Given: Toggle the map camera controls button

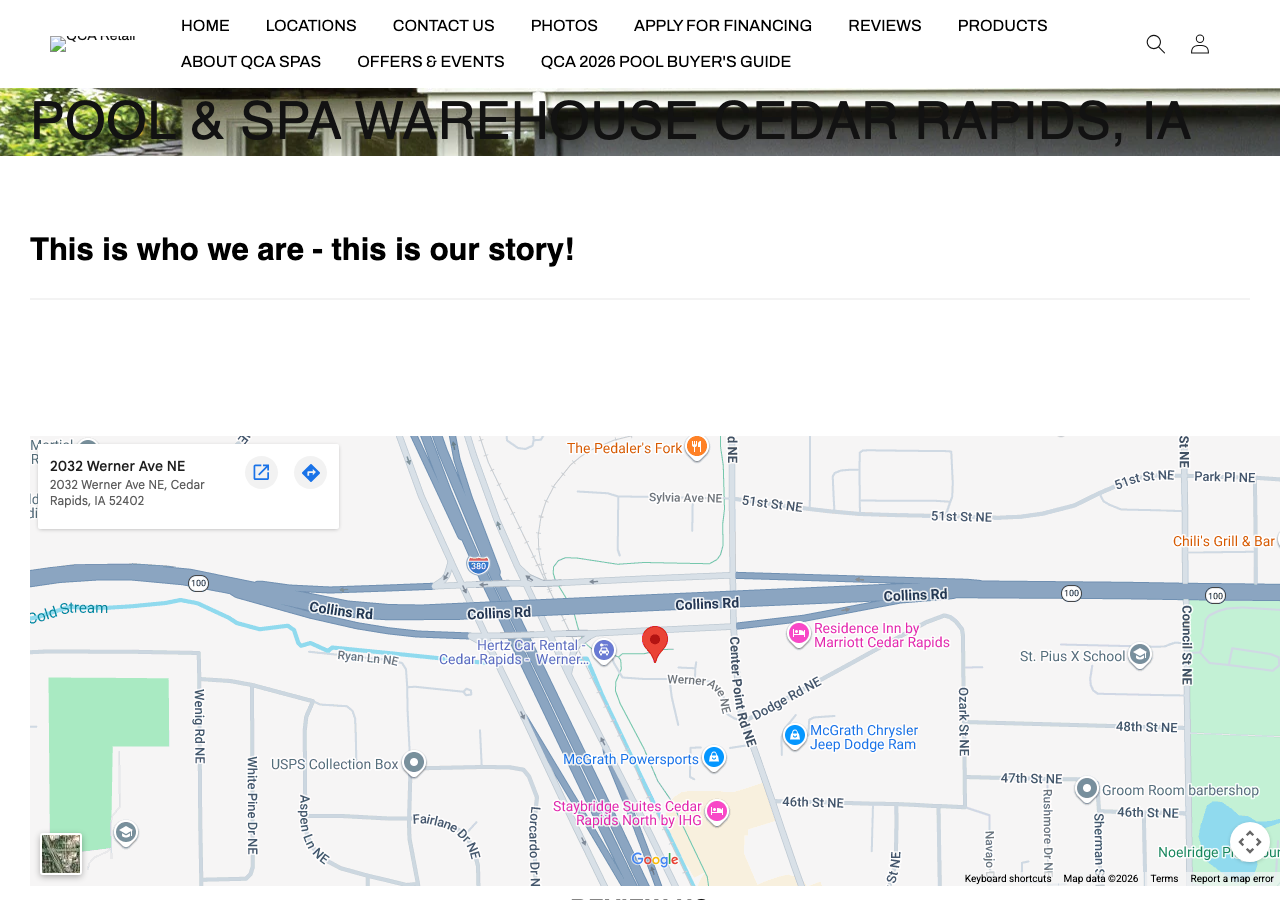Looking at the screenshot, I should coord(1250,842).
